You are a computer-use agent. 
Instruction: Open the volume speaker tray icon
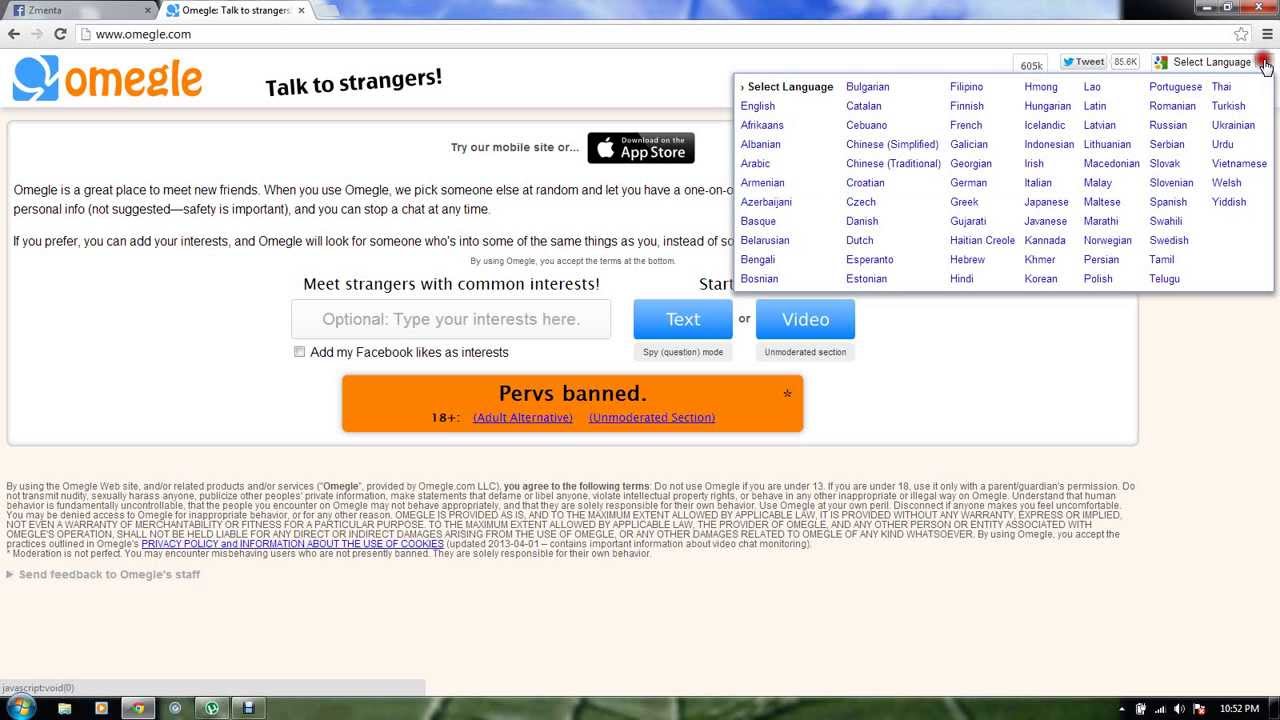pos(1179,709)
